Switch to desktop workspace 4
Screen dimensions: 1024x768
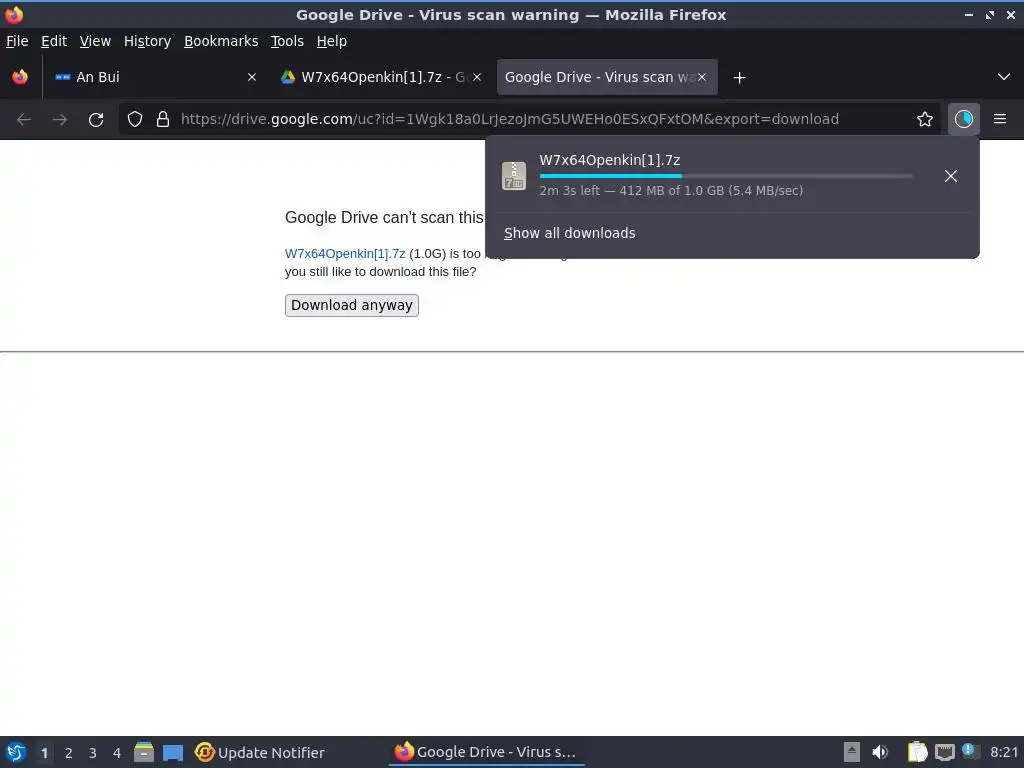point(117,753)
